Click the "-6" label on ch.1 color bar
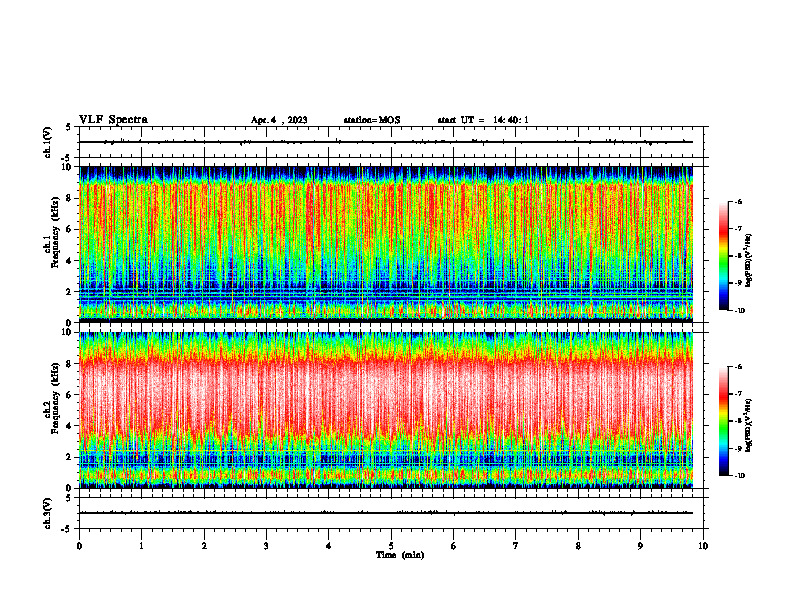792x612 pixels. click(738, 202)
